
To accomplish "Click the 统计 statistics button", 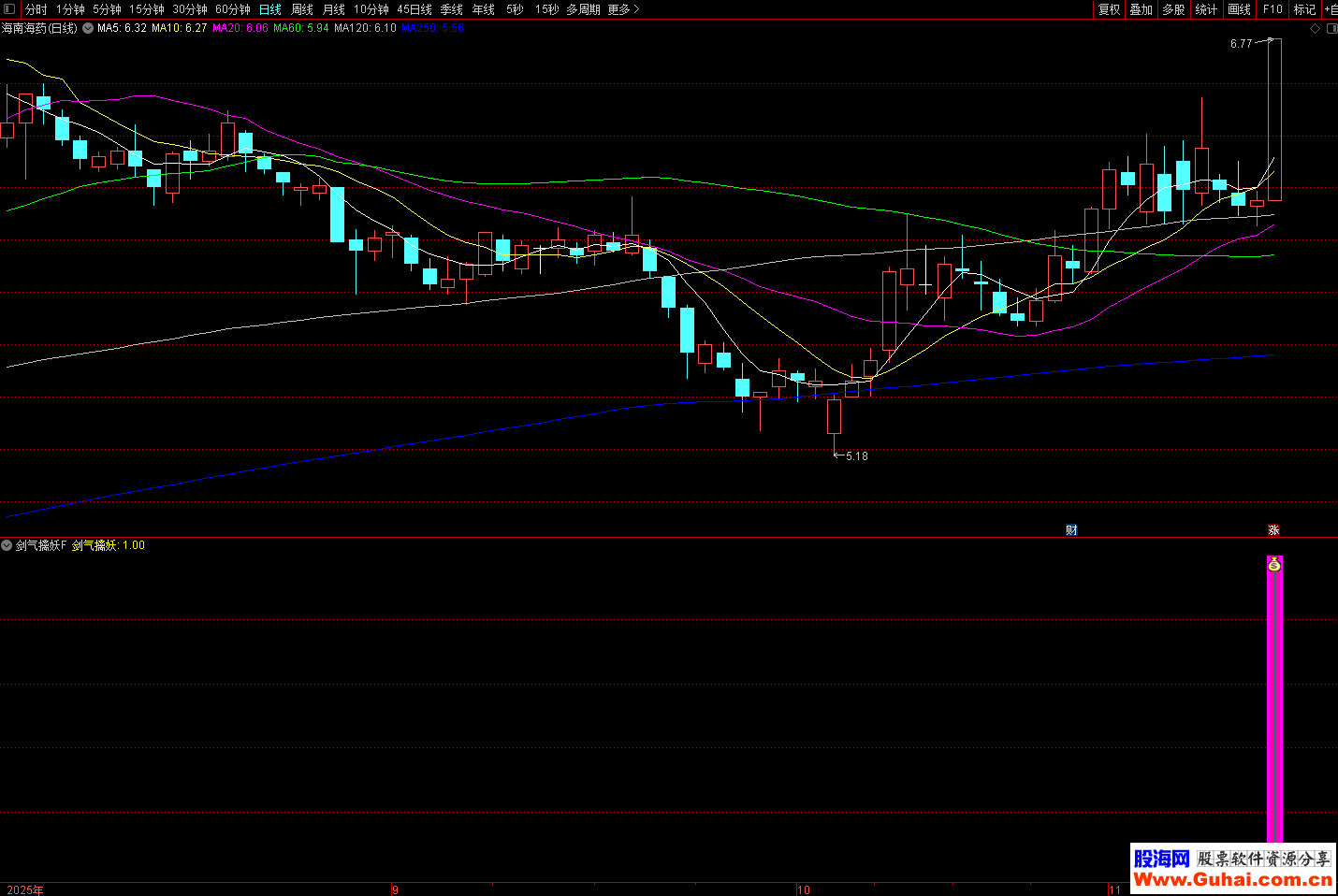I will (1206, 9).
